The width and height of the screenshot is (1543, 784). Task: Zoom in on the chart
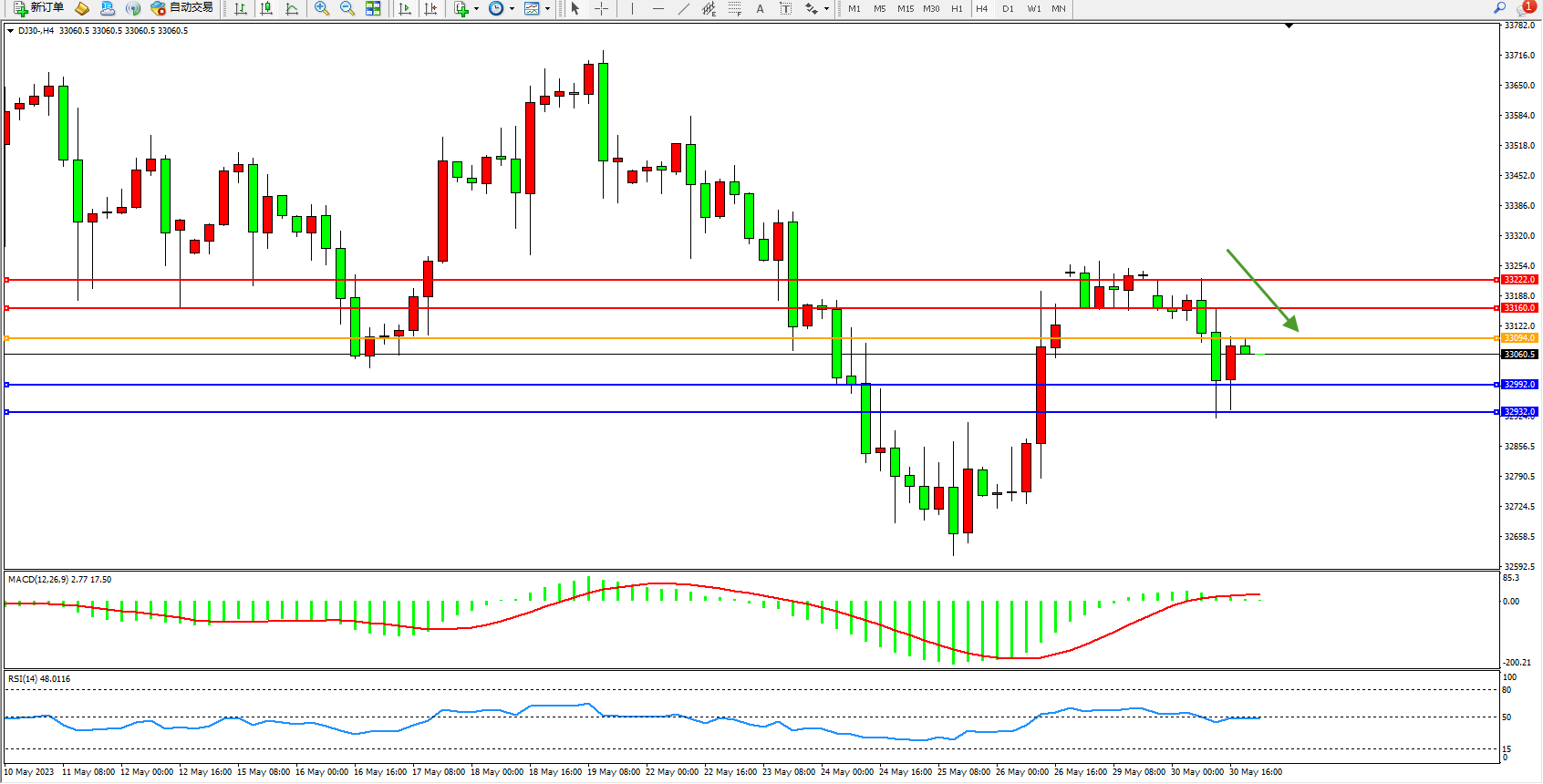(322, 8)
